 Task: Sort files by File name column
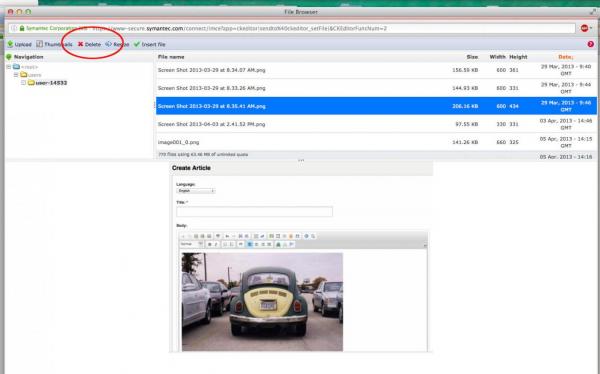point(171,57)
